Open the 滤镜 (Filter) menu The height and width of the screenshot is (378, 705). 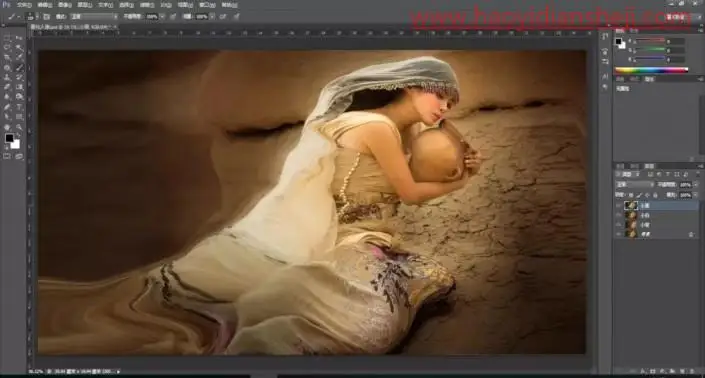tap(147, 5)
